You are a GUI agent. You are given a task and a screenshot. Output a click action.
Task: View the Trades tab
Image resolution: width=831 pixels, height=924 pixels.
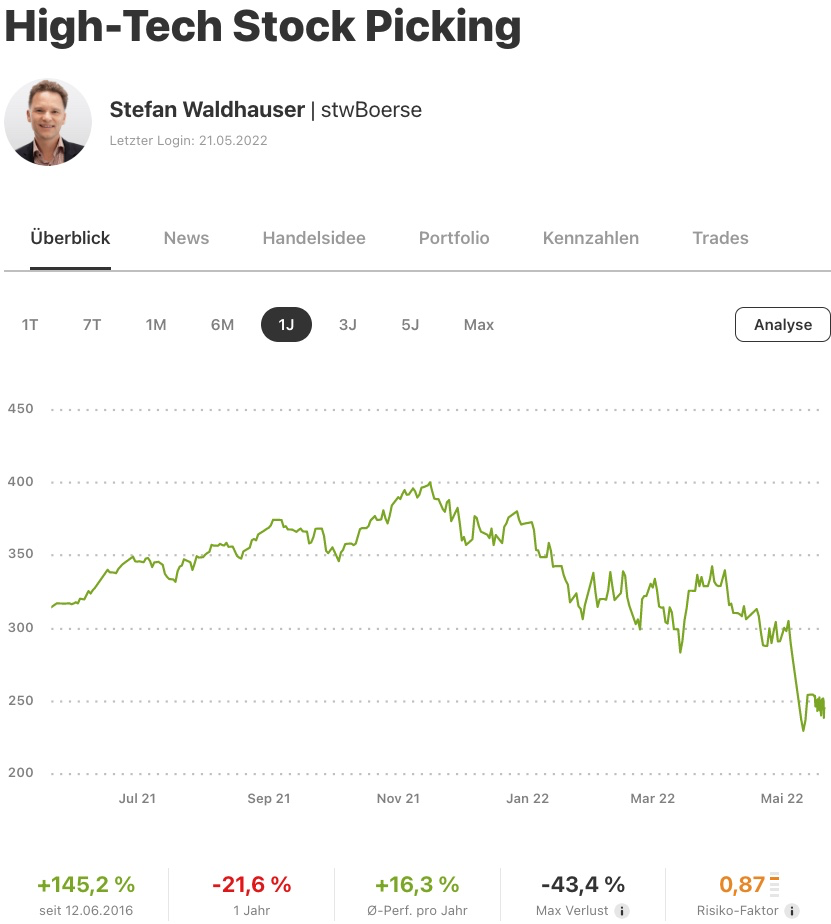pos(720,238)
